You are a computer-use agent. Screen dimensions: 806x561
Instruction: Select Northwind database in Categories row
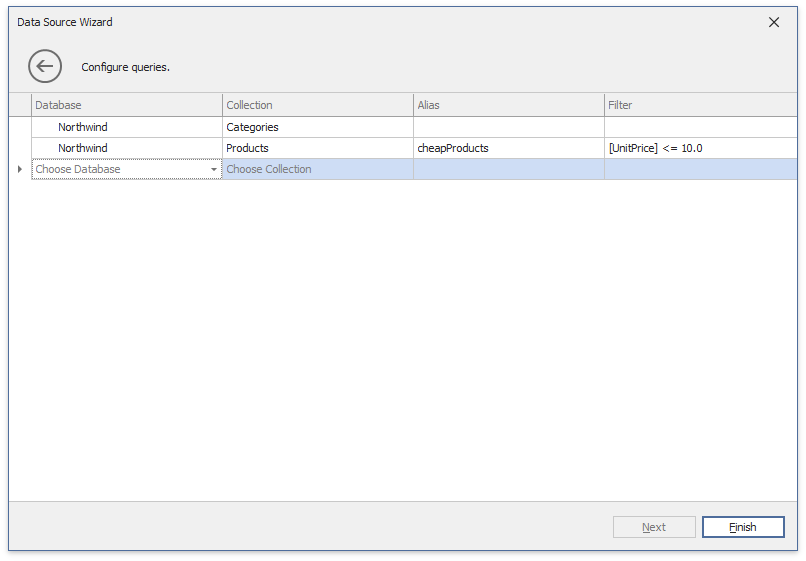pyautogui.click(x=83, y=127)
